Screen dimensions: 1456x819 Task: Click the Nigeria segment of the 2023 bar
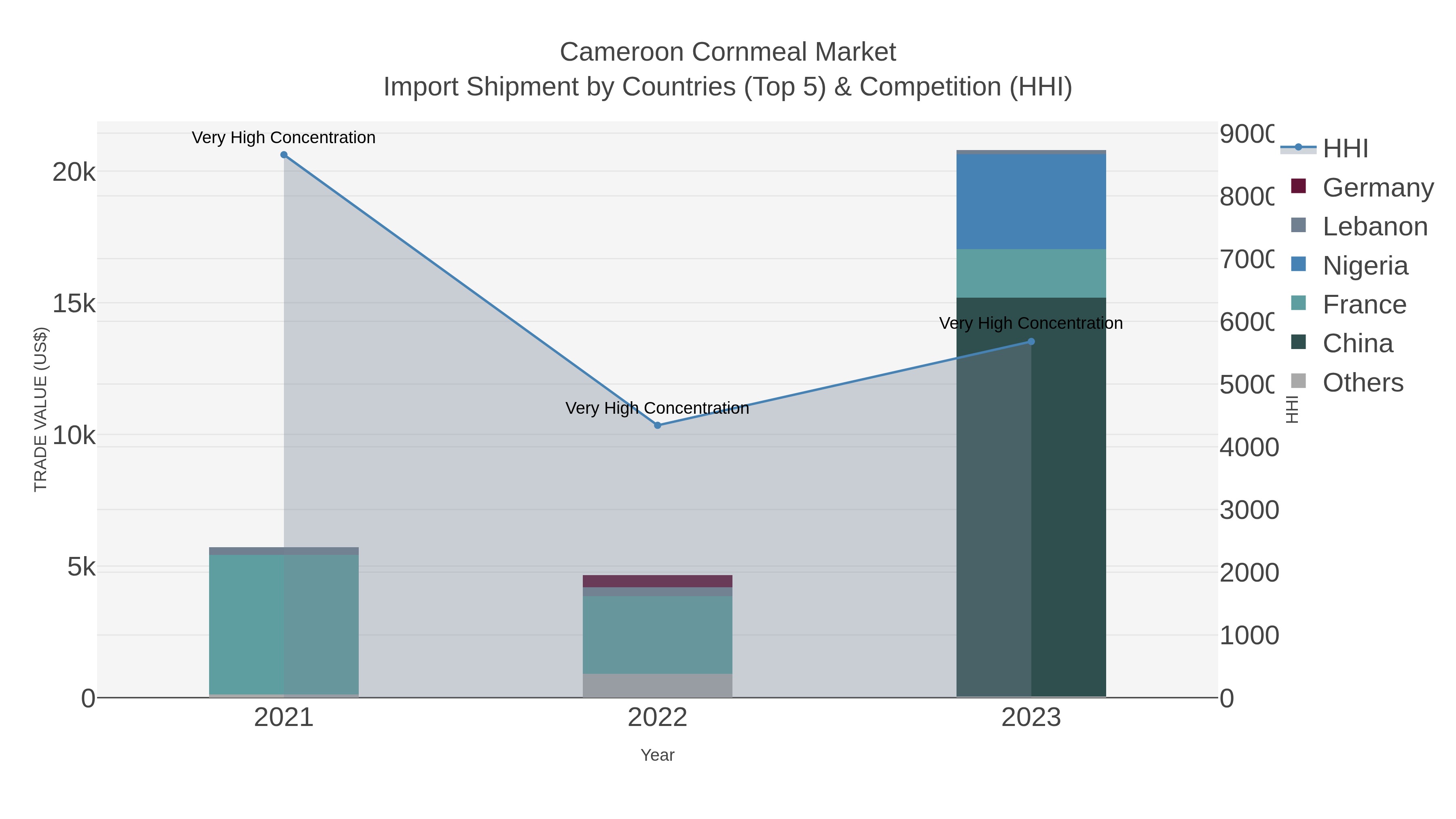click(x=1031, y=202)
